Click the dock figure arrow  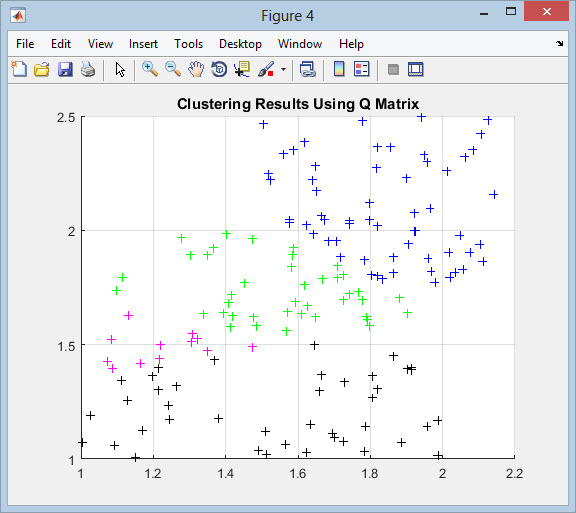point(559,43)
